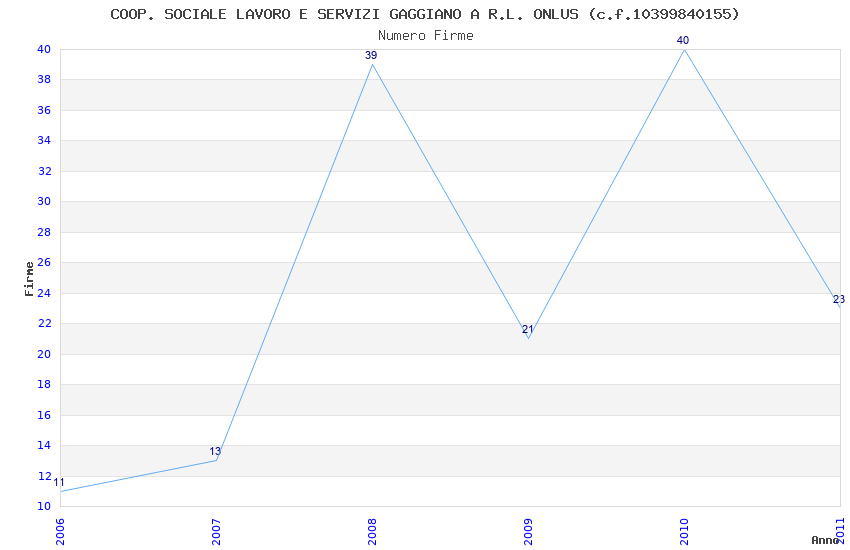Viewport: 850px width, 550px height.
Task: Click the y-axis tick value 10
Action: click(44, 507)
